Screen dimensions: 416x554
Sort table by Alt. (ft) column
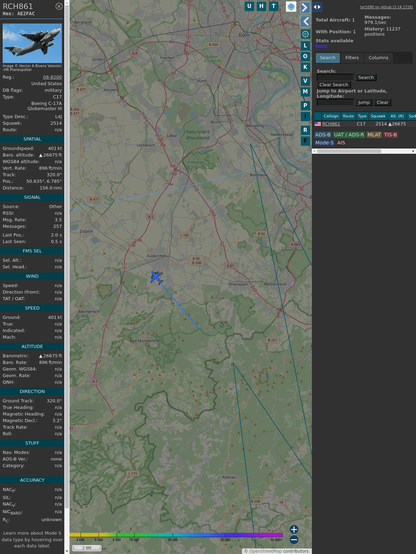pos(397,116)
